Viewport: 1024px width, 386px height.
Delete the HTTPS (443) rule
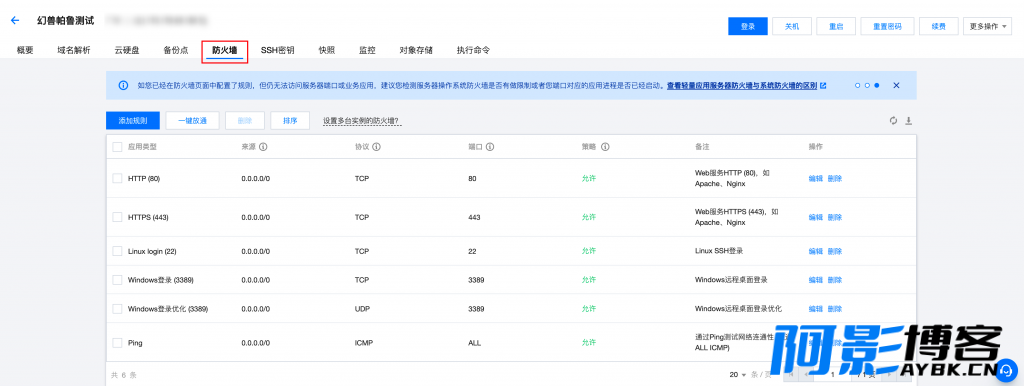(835, 217)
